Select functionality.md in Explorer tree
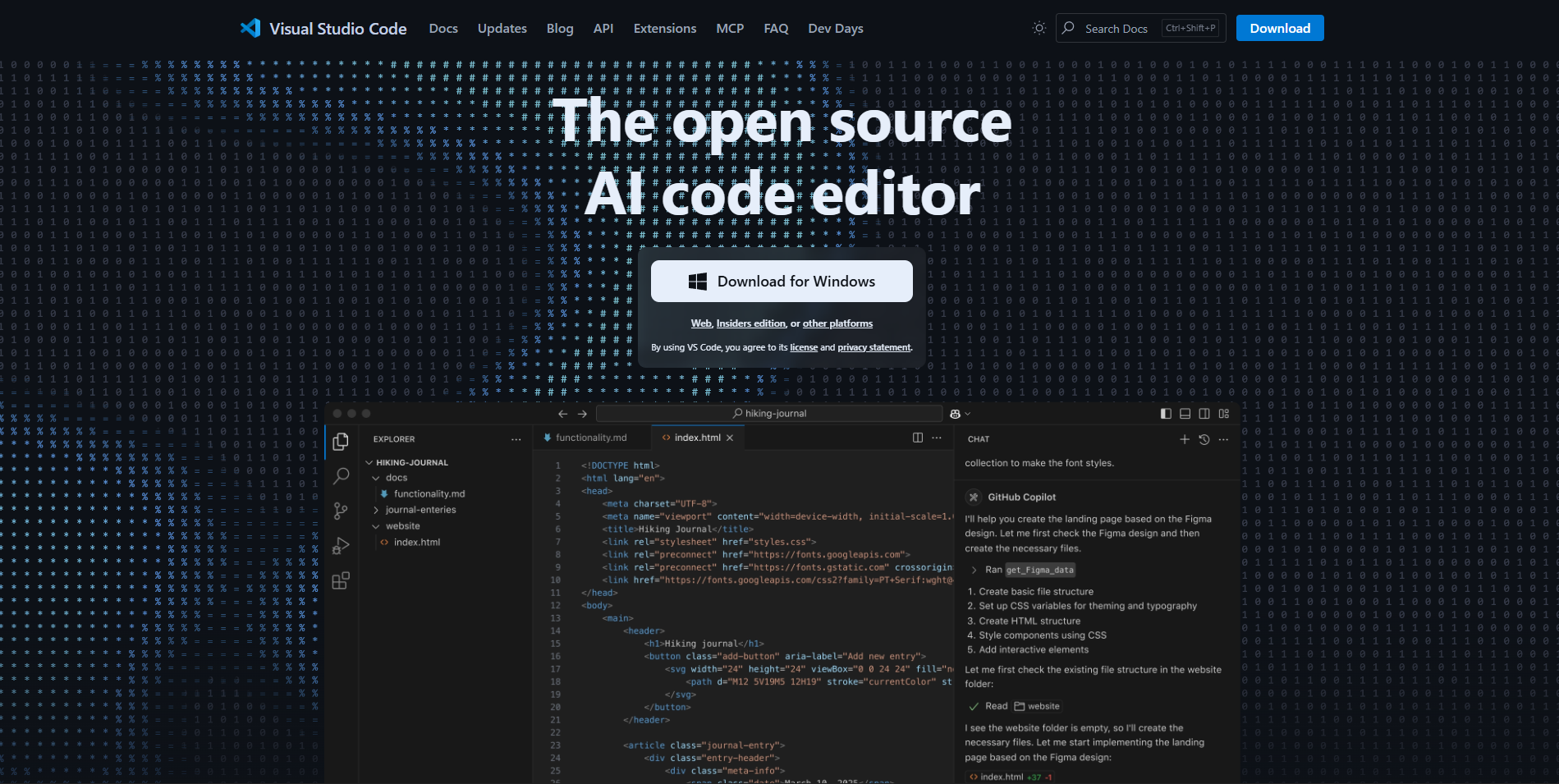 click(429, 493)
